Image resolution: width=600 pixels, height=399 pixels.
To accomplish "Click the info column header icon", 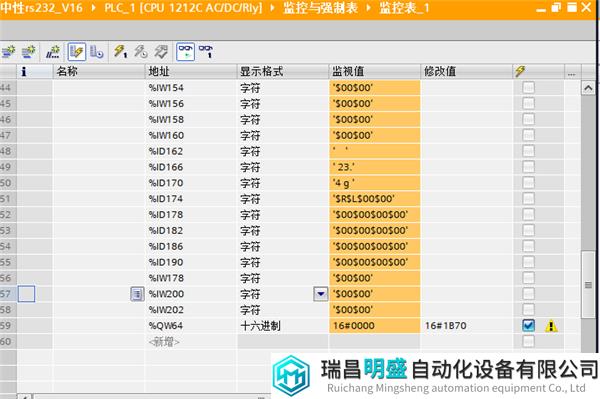I will 24,72.
